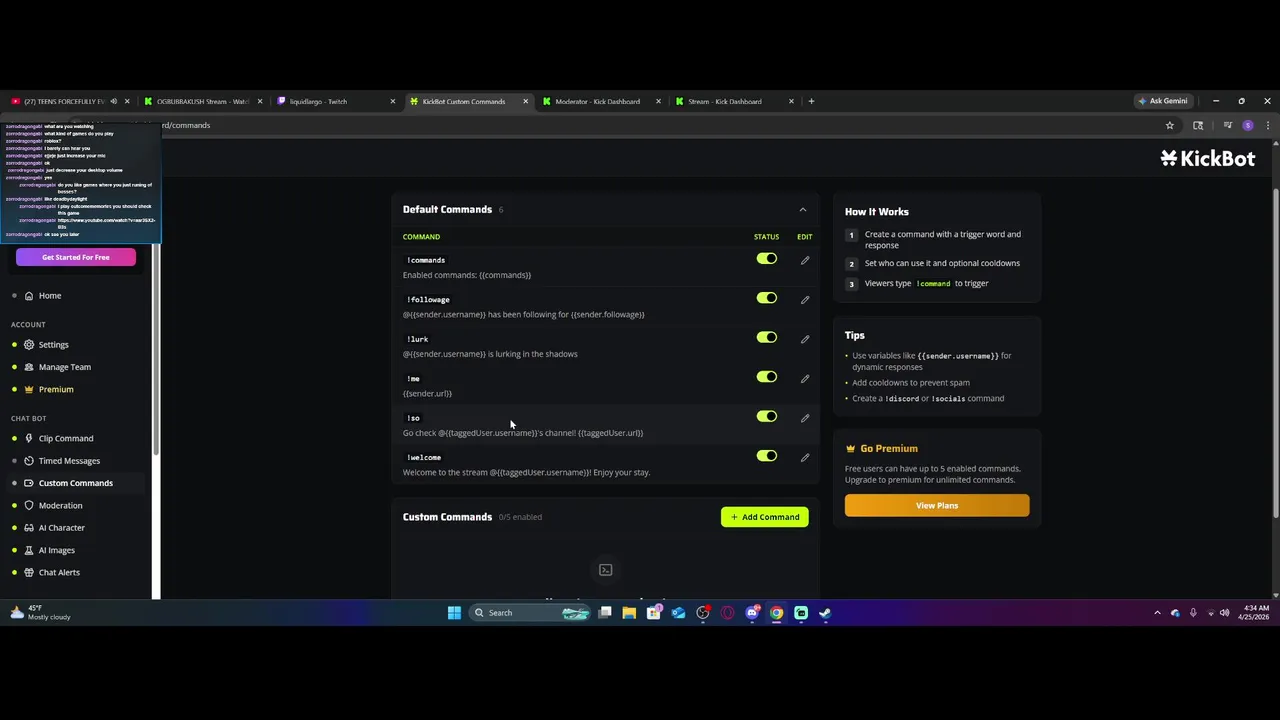Toggle off the !followage command

[x=767, y=298]
